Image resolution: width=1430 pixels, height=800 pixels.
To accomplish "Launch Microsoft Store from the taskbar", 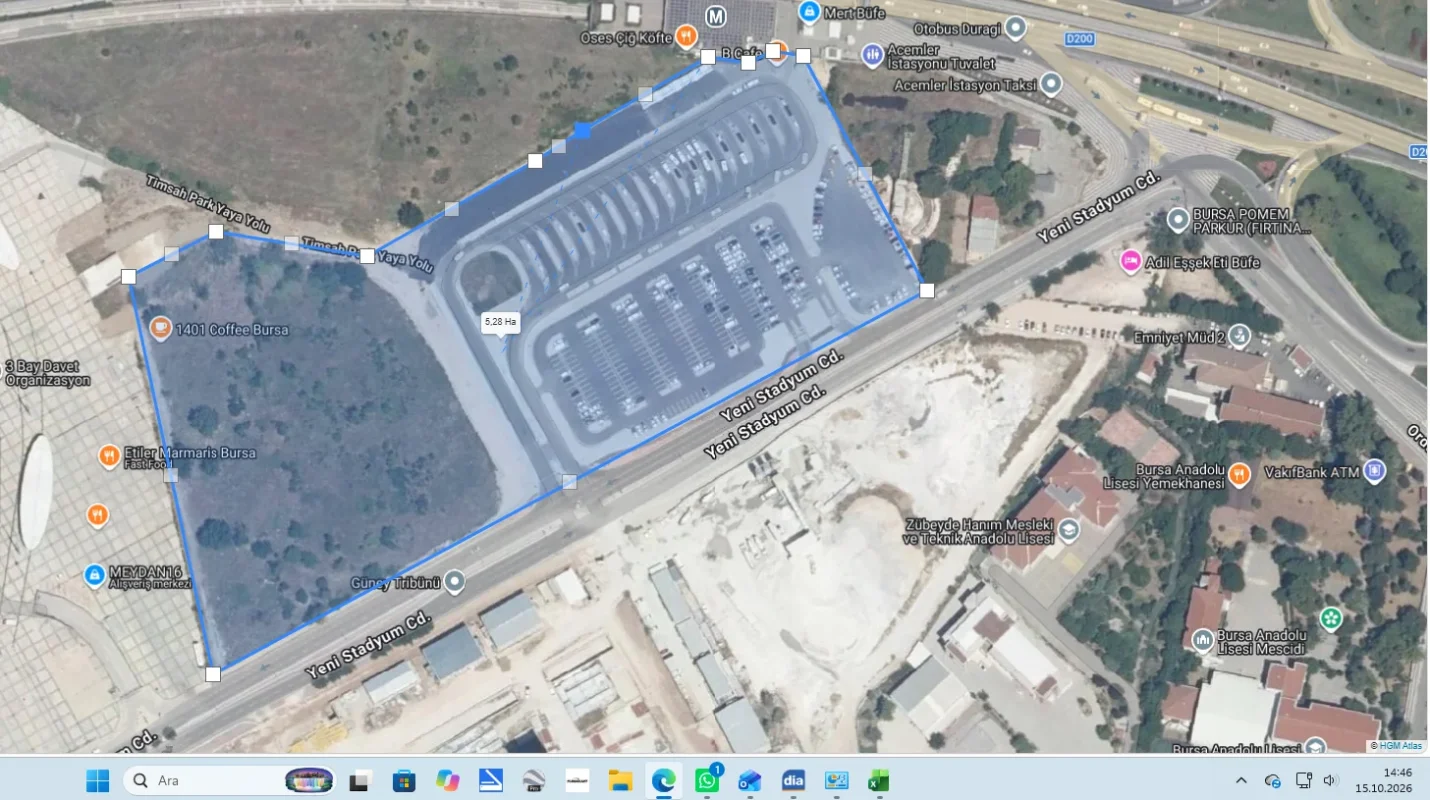I will 404,780.
